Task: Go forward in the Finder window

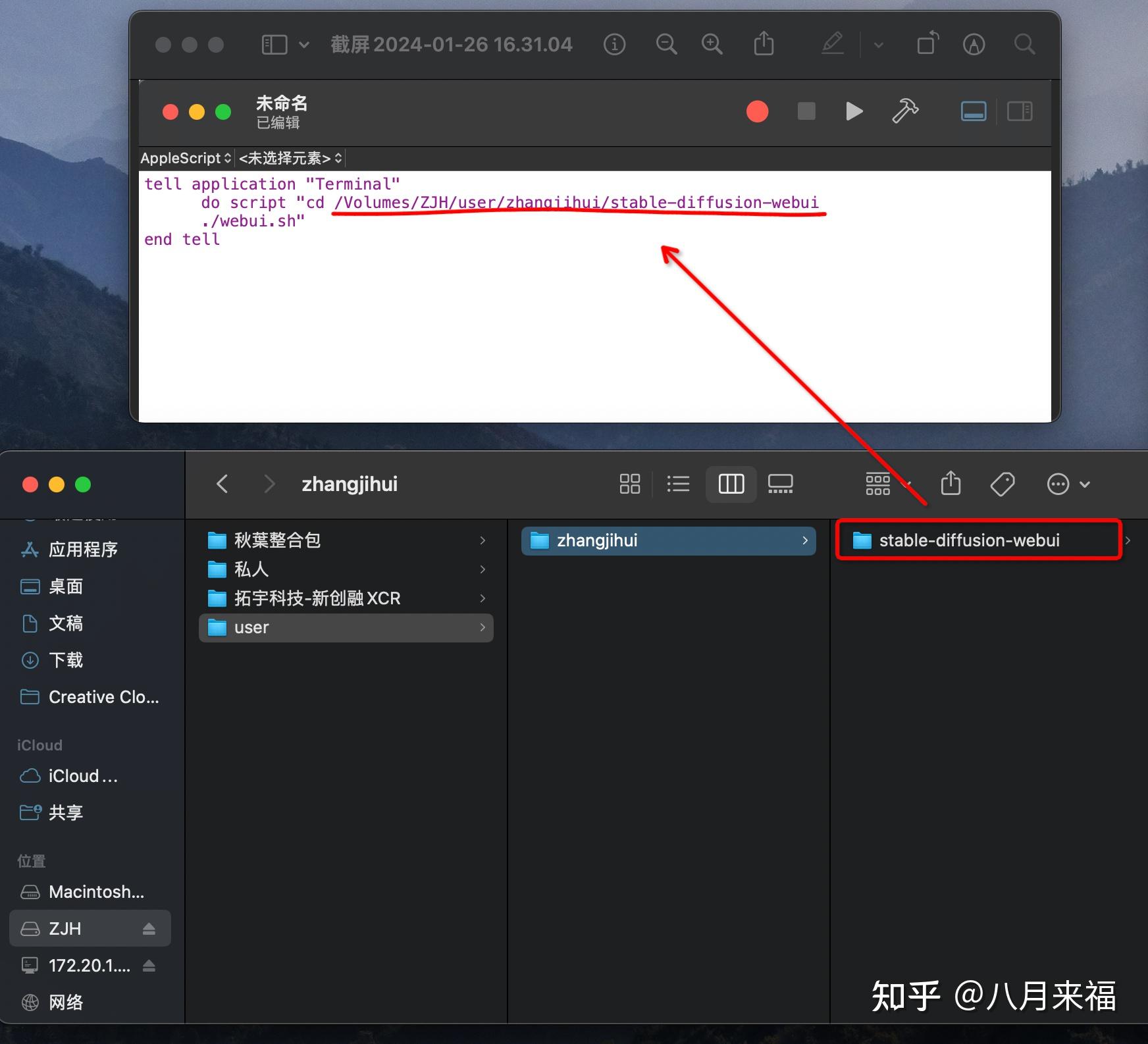Action: (x=269, y=484)
